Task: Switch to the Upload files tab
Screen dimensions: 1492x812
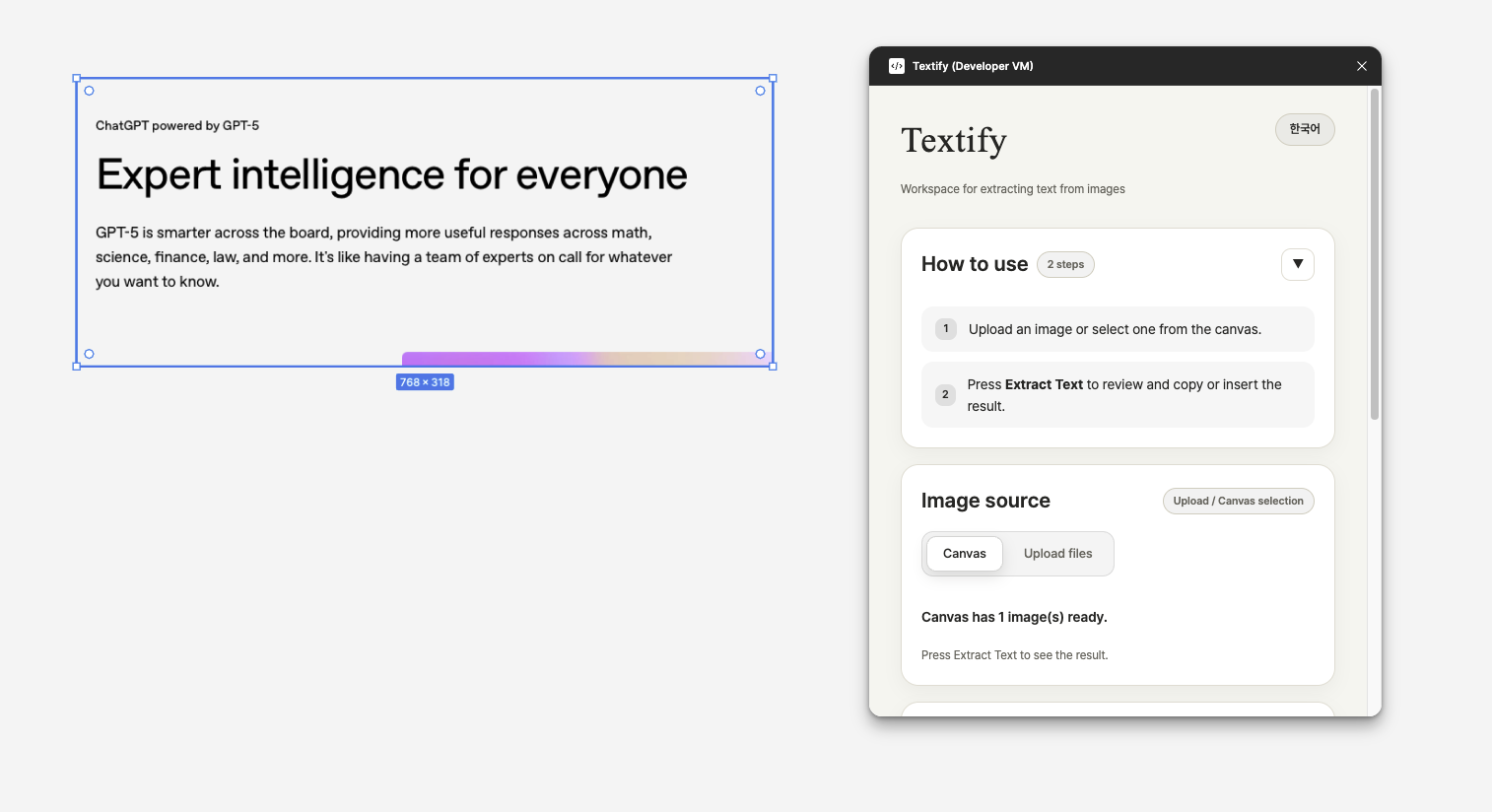Action: coord(1057,554)
